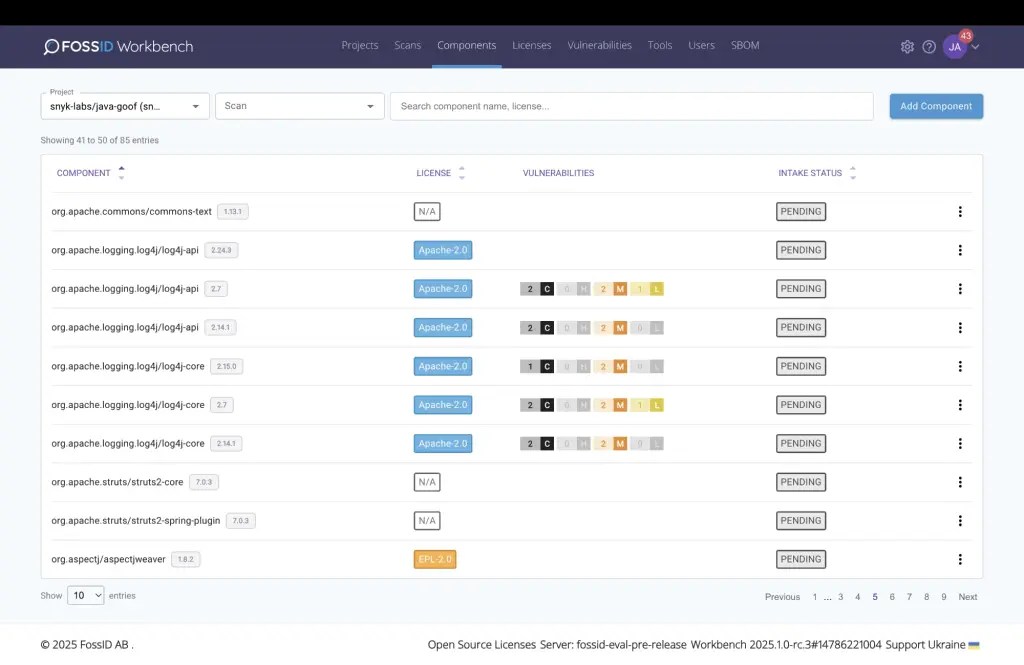Click medium vulnerability badge for log4j-core 2.14.1
Image resolution: width=1024 pixels, height=665 pixels.
tap(611, 444)
